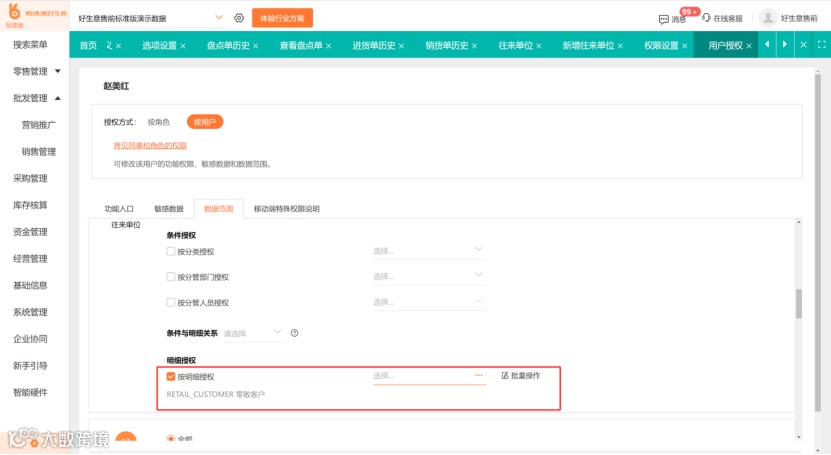Click 搜索菜单 in sidebar
The width and height of the screenshot is (831, 455).
point(30,44)
